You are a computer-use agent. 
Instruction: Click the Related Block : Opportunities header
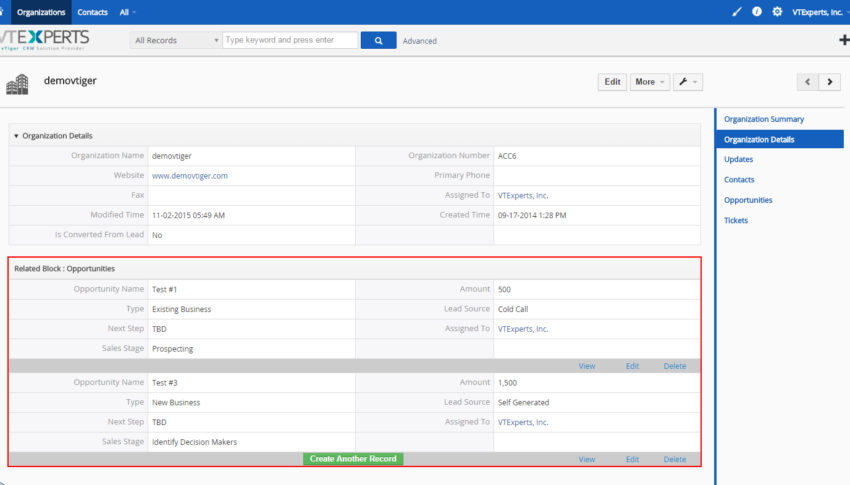[x=65, y=269]
